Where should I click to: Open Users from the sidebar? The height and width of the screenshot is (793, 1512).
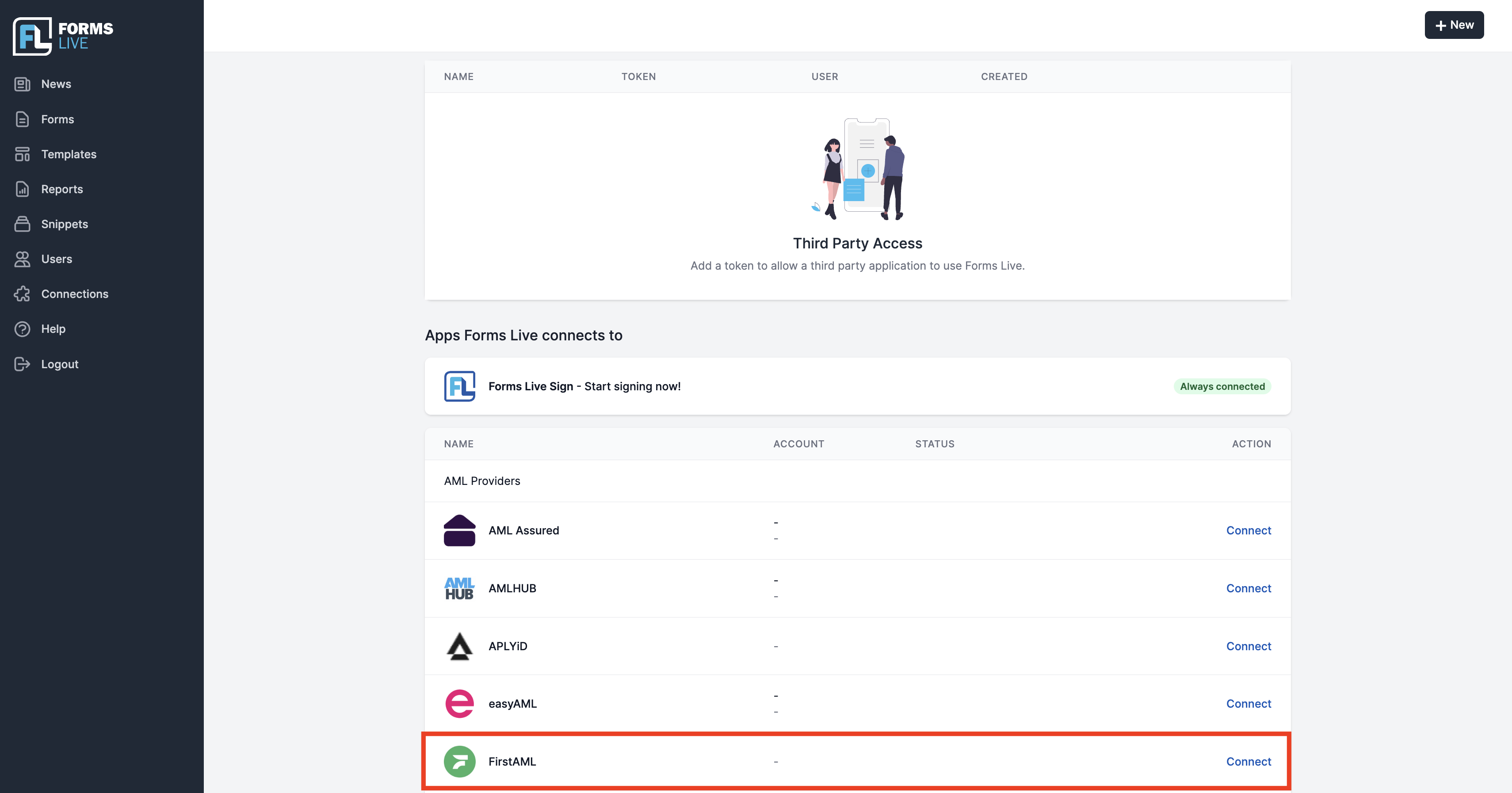click(x=56, y=259)
